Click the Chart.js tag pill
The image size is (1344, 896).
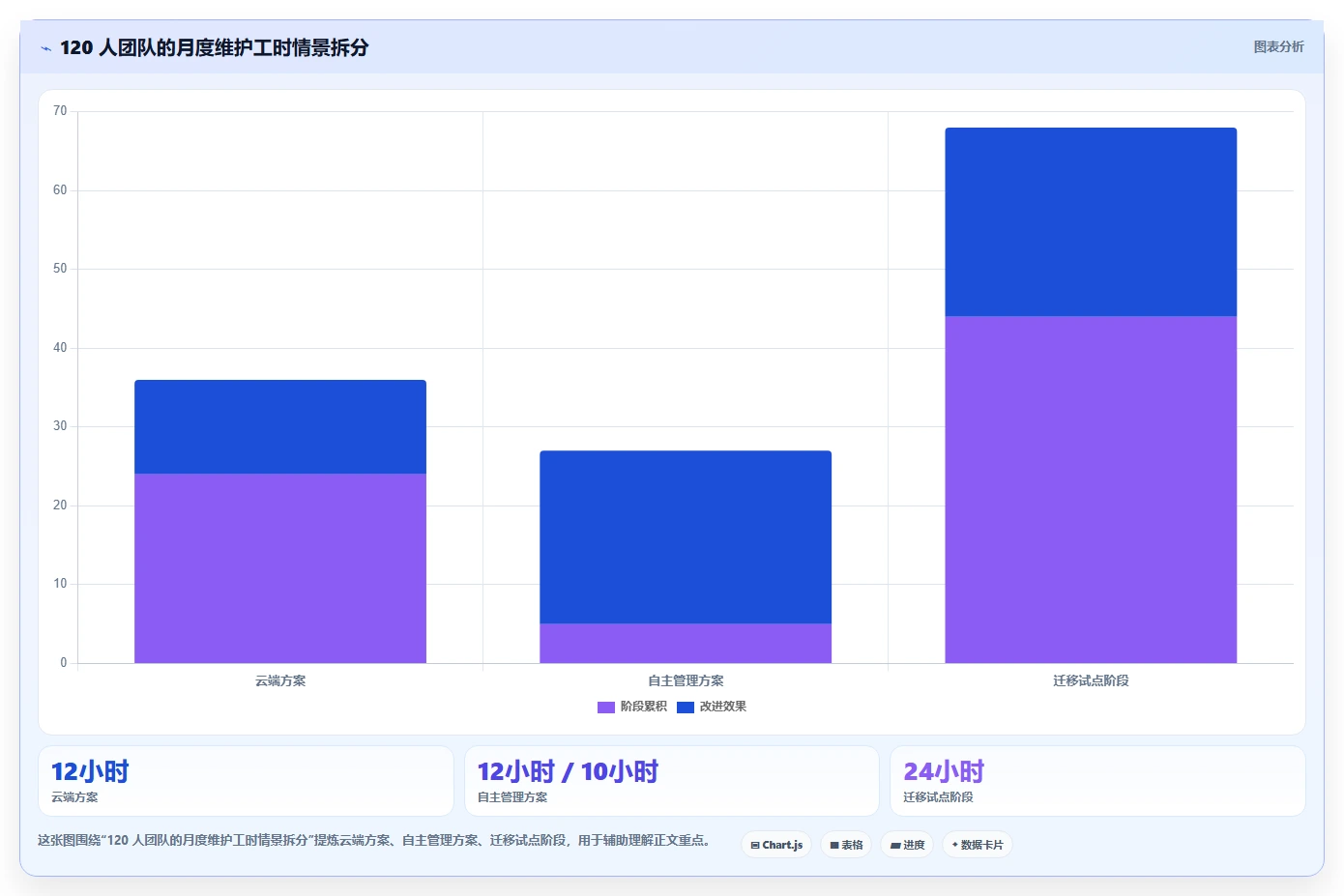coord(776,845)
